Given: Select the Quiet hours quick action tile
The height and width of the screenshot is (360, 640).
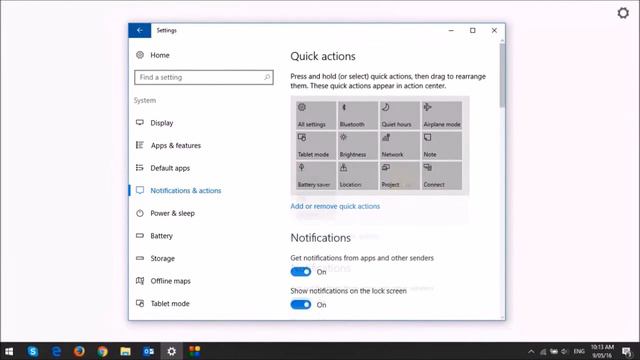Looking at the screenshot, I should point(400,116).
